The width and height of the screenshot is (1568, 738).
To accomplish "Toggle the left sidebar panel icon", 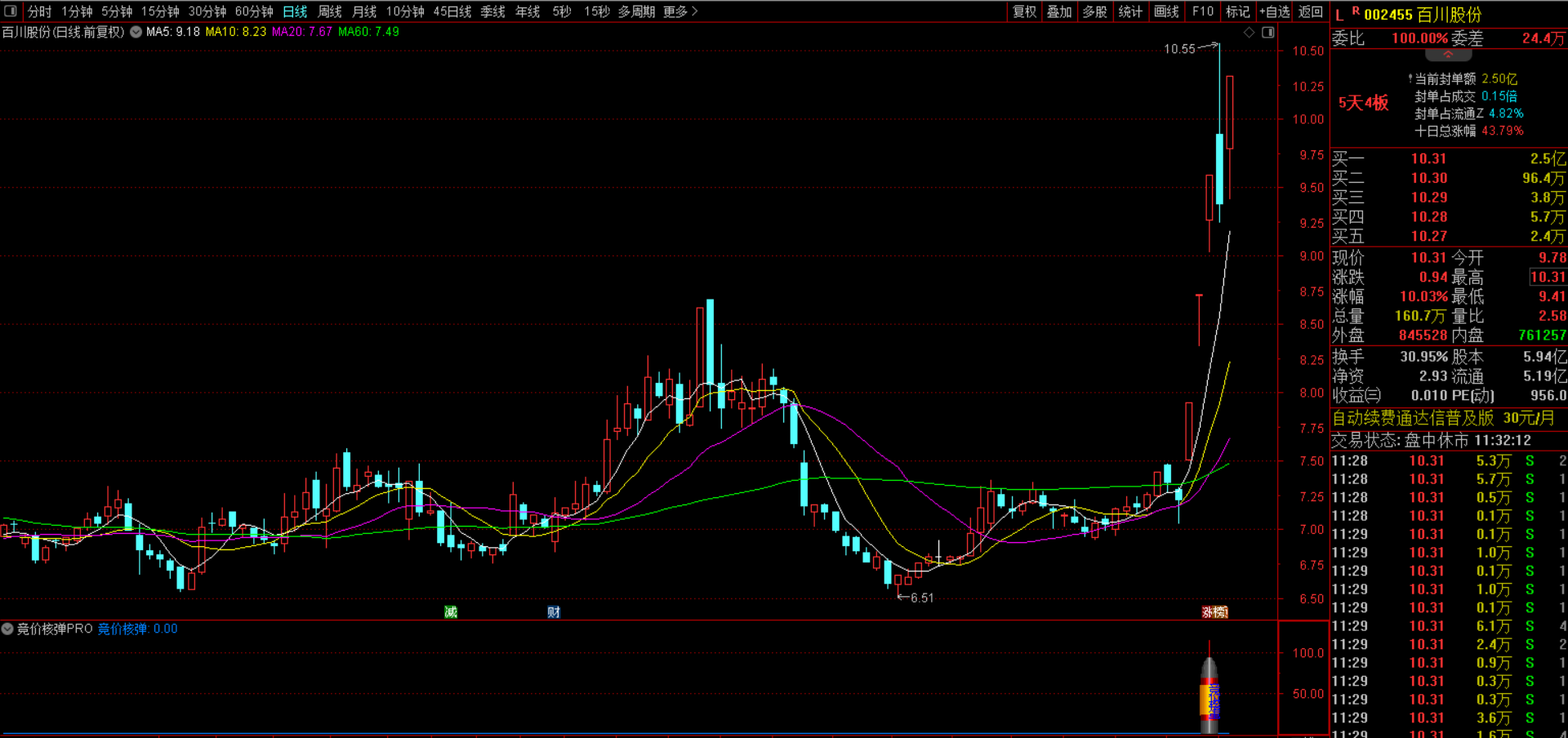I will (11, 11).
